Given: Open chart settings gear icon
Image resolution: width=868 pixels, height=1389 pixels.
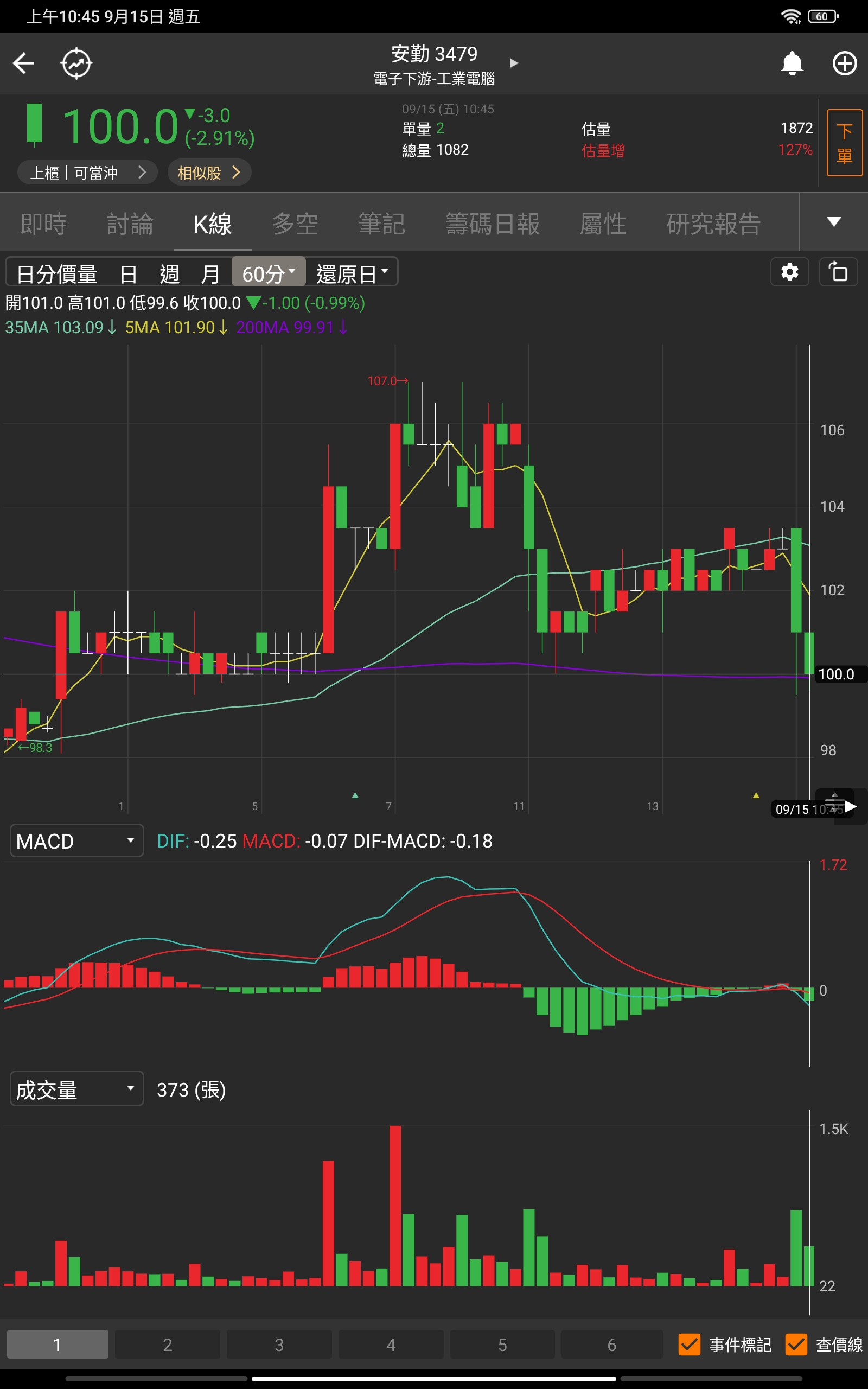Looking at the screenshot, I should pyautogui.click(x=789, y=272).
